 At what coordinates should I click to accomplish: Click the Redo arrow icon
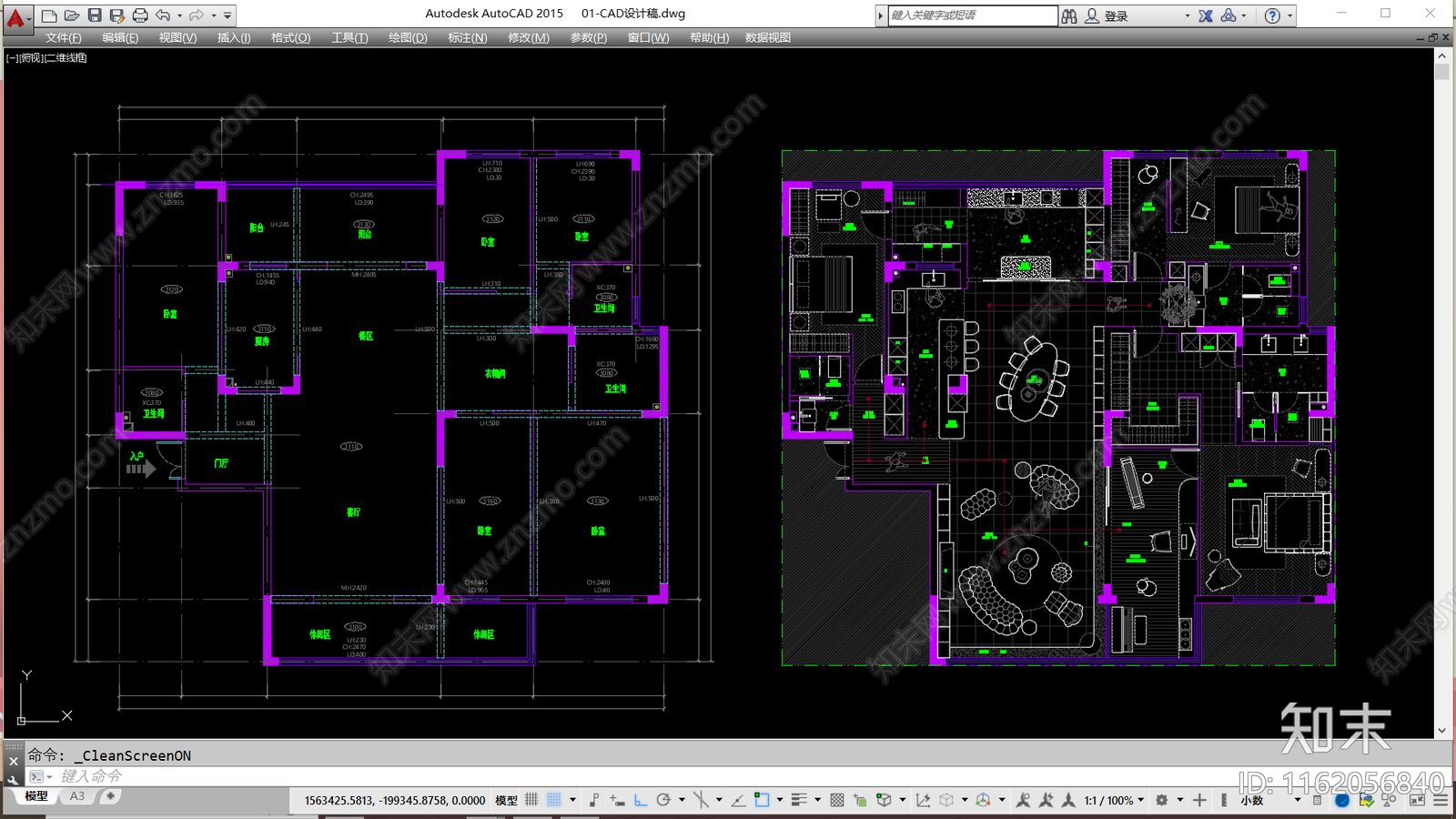coord(197,15)
